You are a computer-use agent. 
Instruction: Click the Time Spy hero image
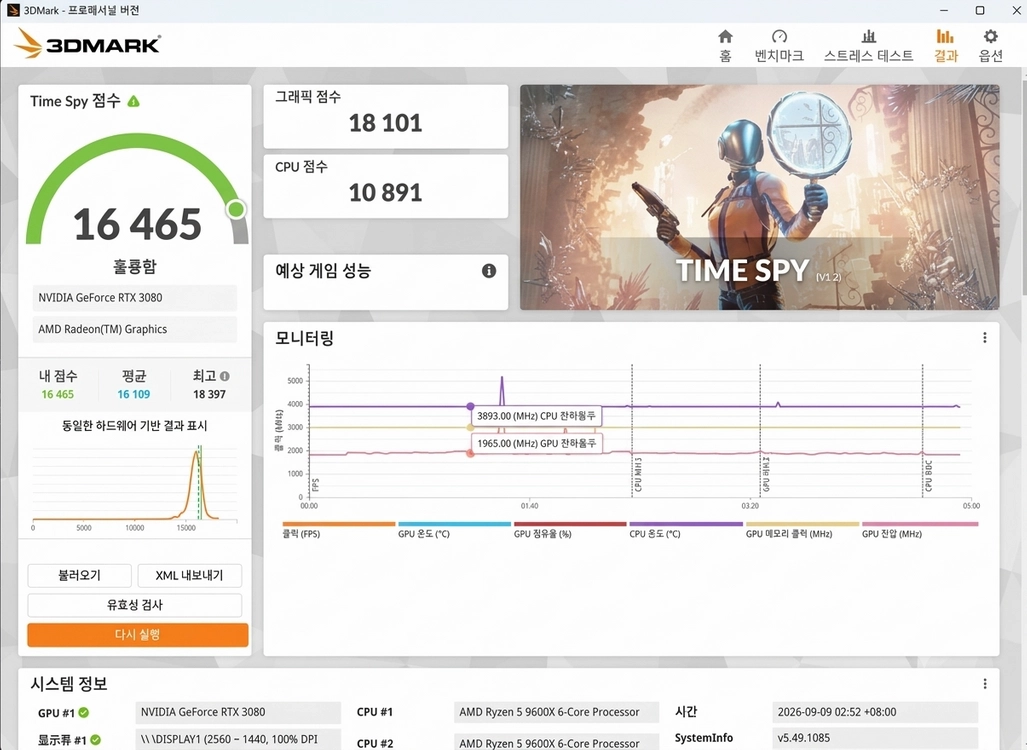[760, 197]
